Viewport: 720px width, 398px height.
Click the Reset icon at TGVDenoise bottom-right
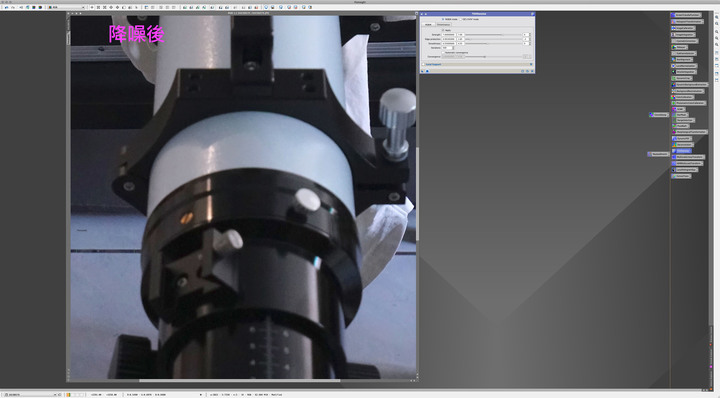tap(532, 71)
